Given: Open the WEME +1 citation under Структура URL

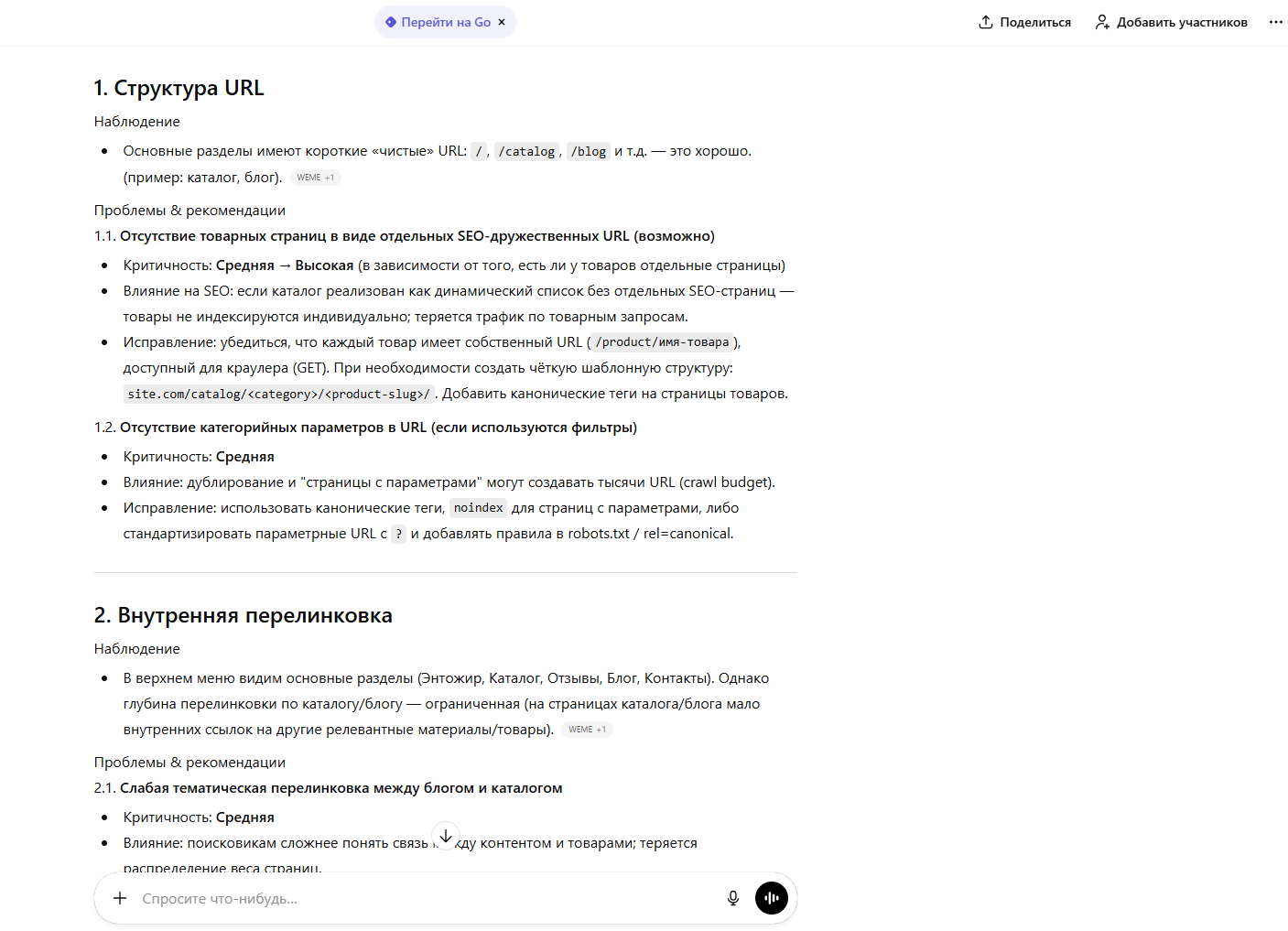Looking at the screenshot, I should click(x=316, y=178).
